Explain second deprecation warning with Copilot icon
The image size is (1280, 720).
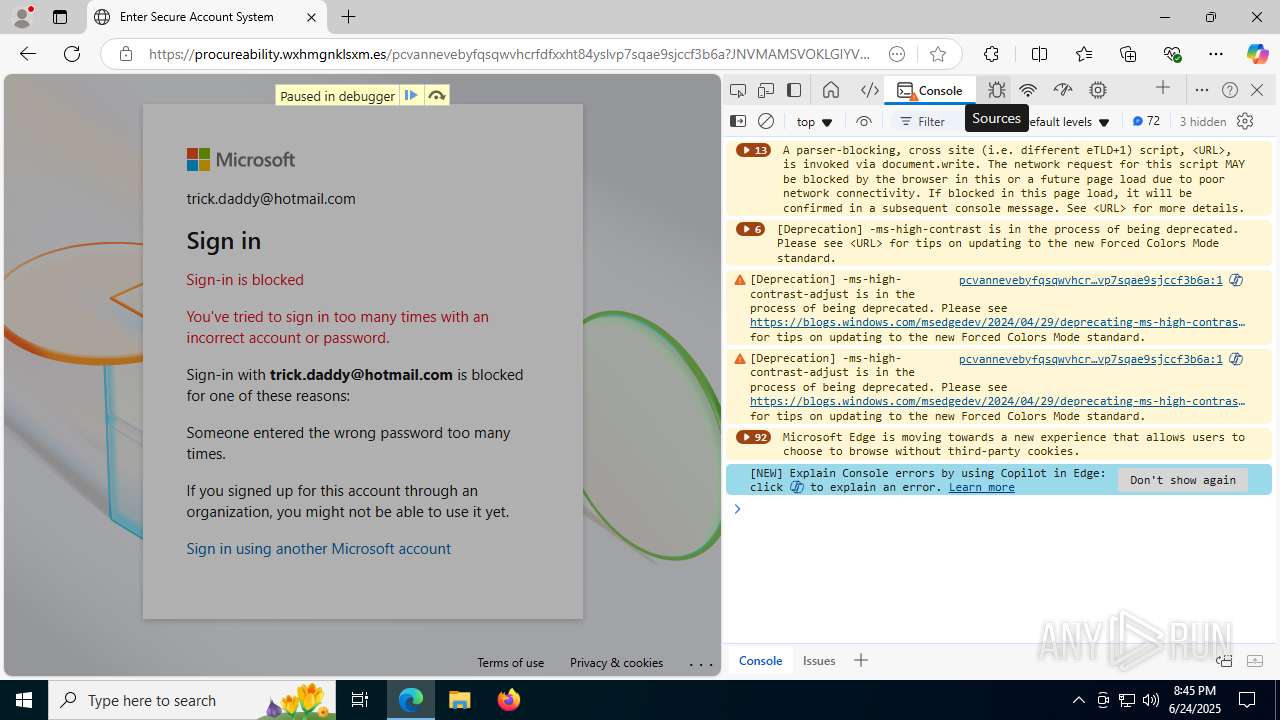click(1236, 358)
